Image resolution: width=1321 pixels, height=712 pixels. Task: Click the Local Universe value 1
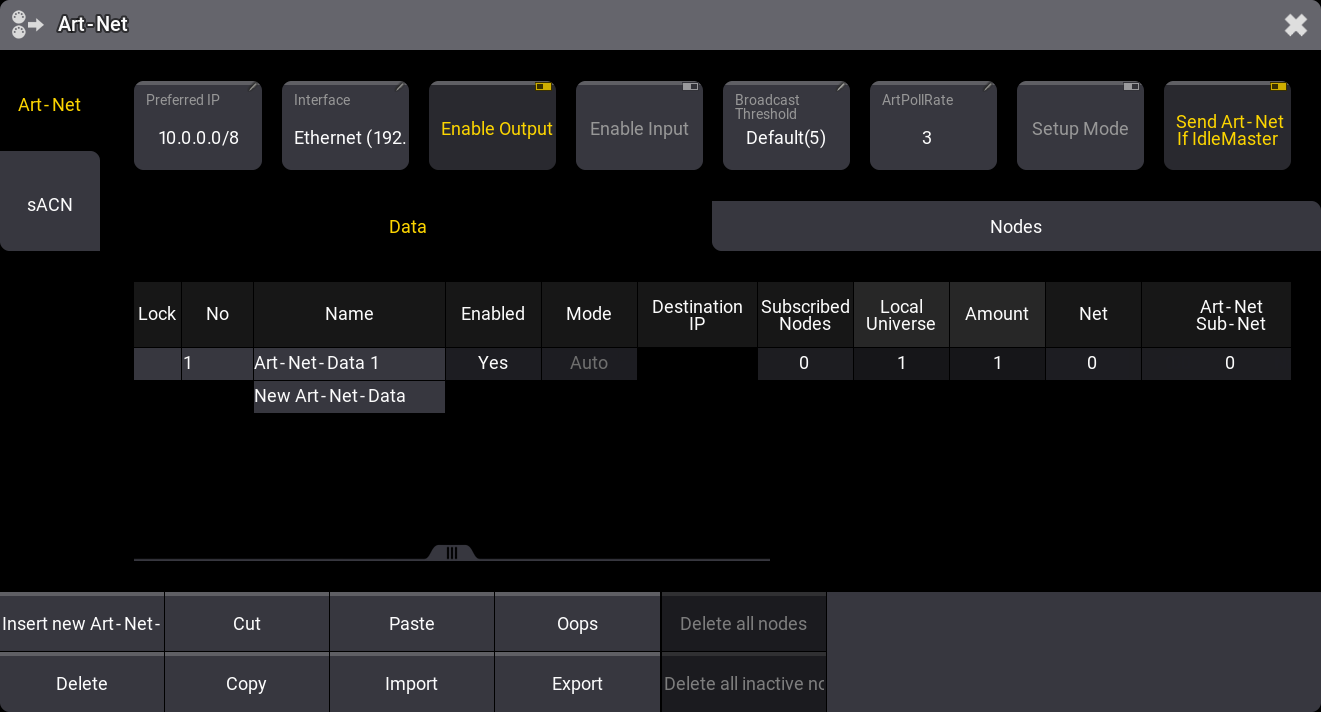pyautogui.click(x=901, y=364)
